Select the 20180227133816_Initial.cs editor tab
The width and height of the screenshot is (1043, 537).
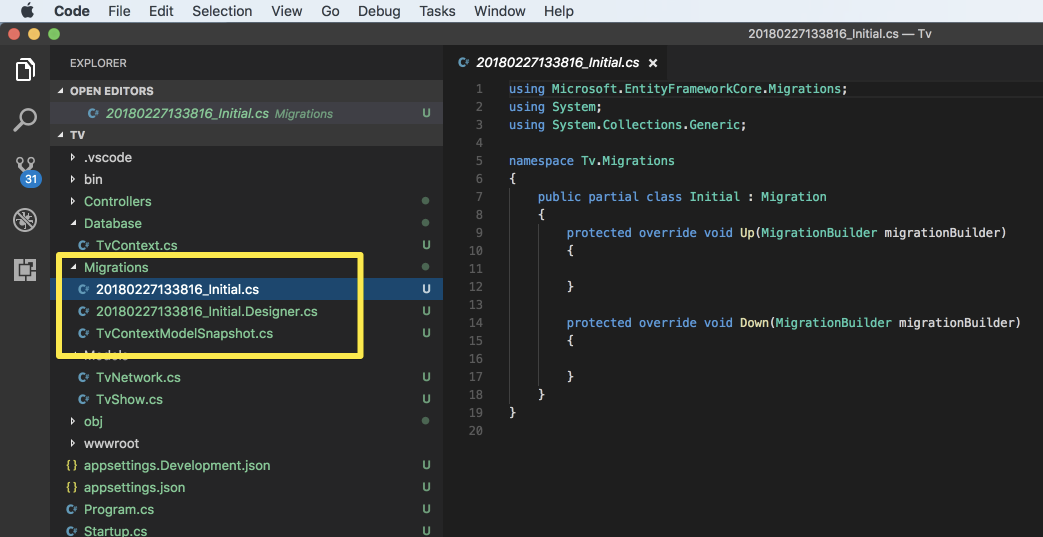point(557,63)
